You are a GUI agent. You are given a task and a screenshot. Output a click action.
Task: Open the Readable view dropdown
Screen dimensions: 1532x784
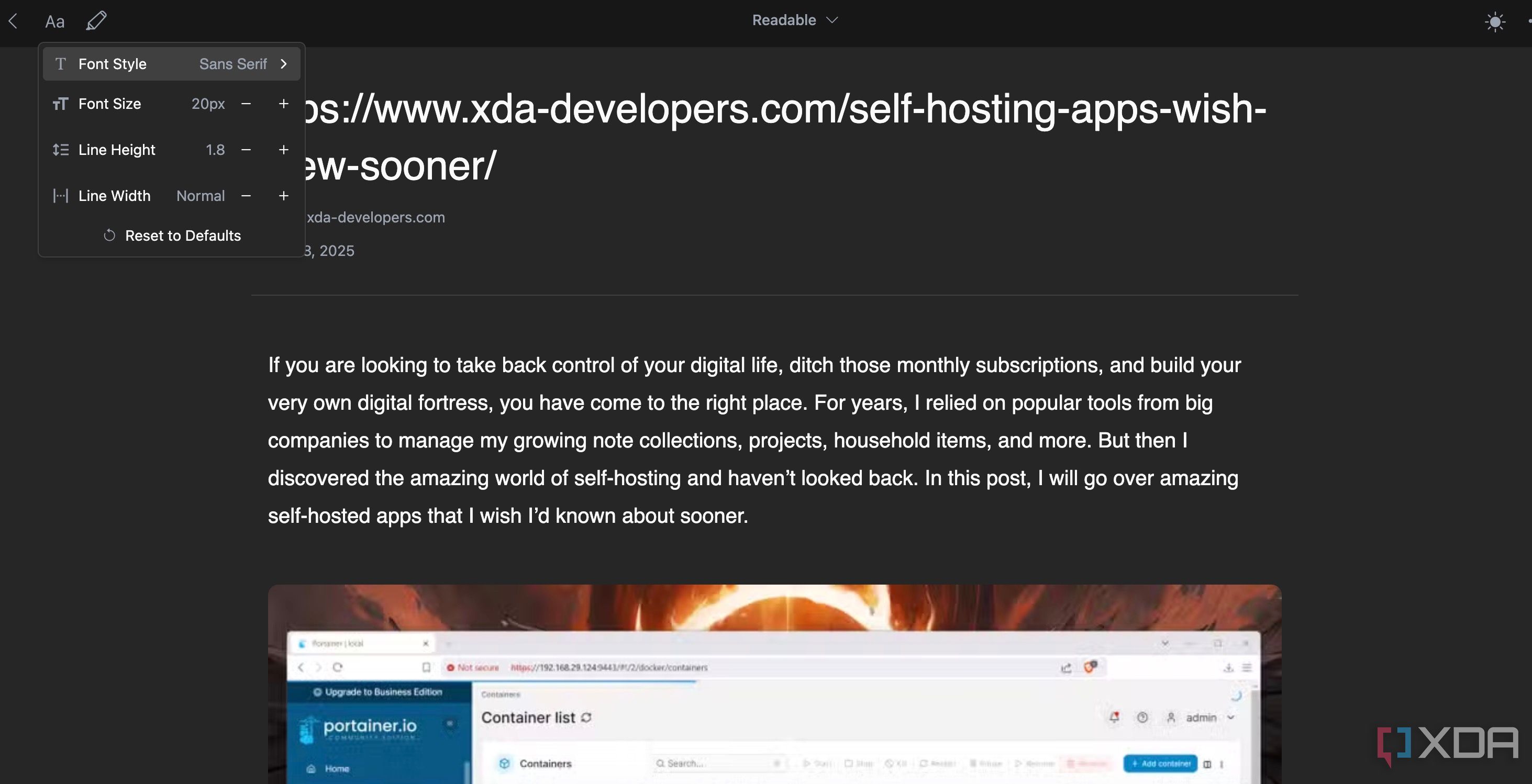795,20
